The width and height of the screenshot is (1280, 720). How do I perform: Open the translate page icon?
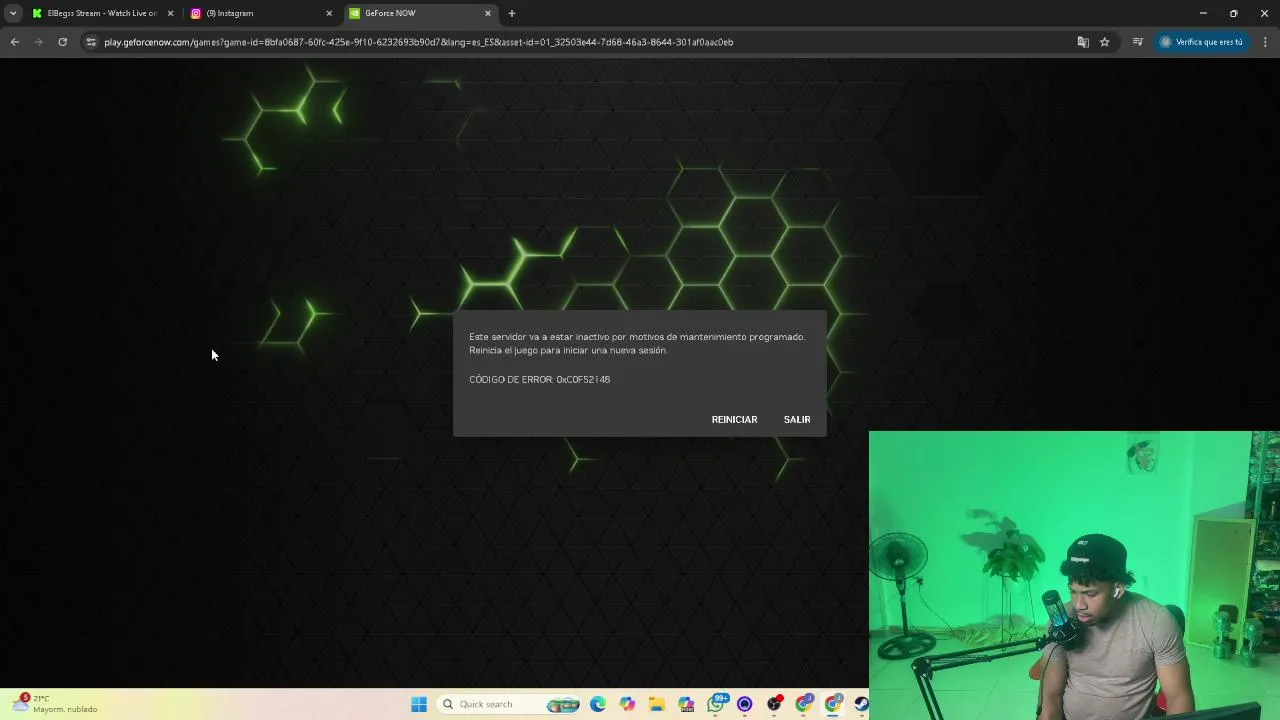pyautogui.click(x=1083, y=42)
